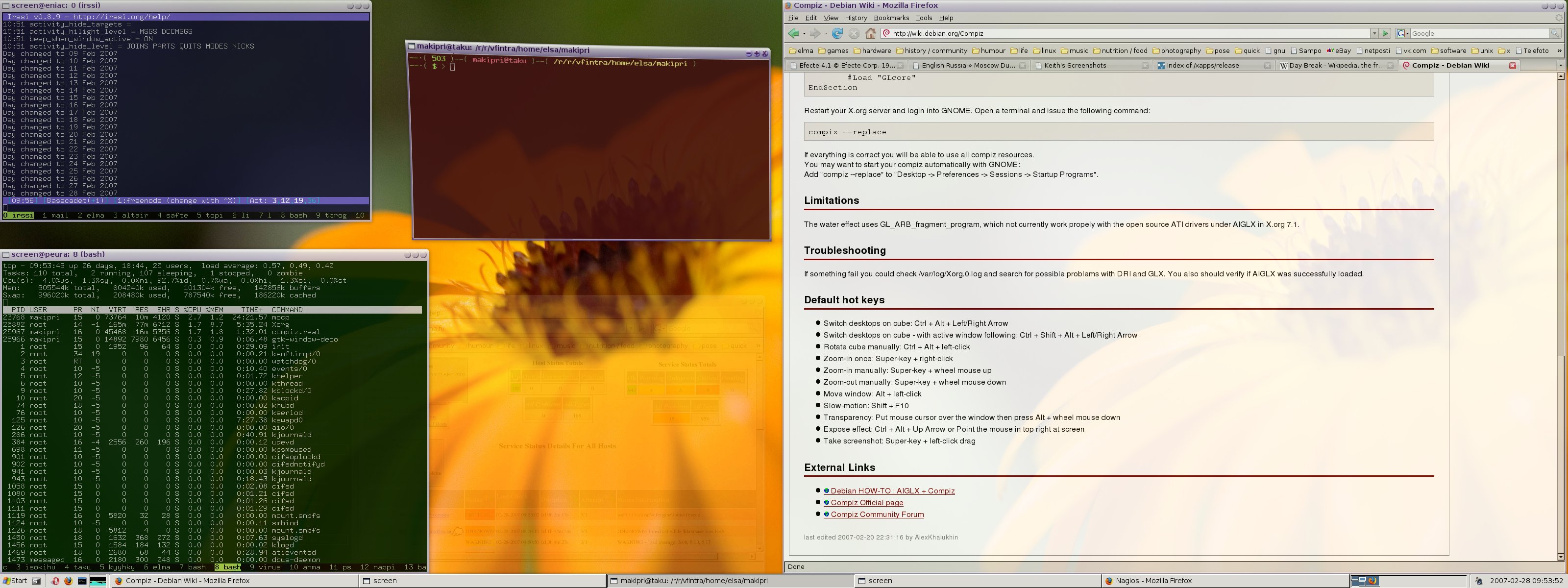This screenshot has width=1568, height=588.
Task: Click the 'Xorg' process row in top window
Action: point(213,324)
